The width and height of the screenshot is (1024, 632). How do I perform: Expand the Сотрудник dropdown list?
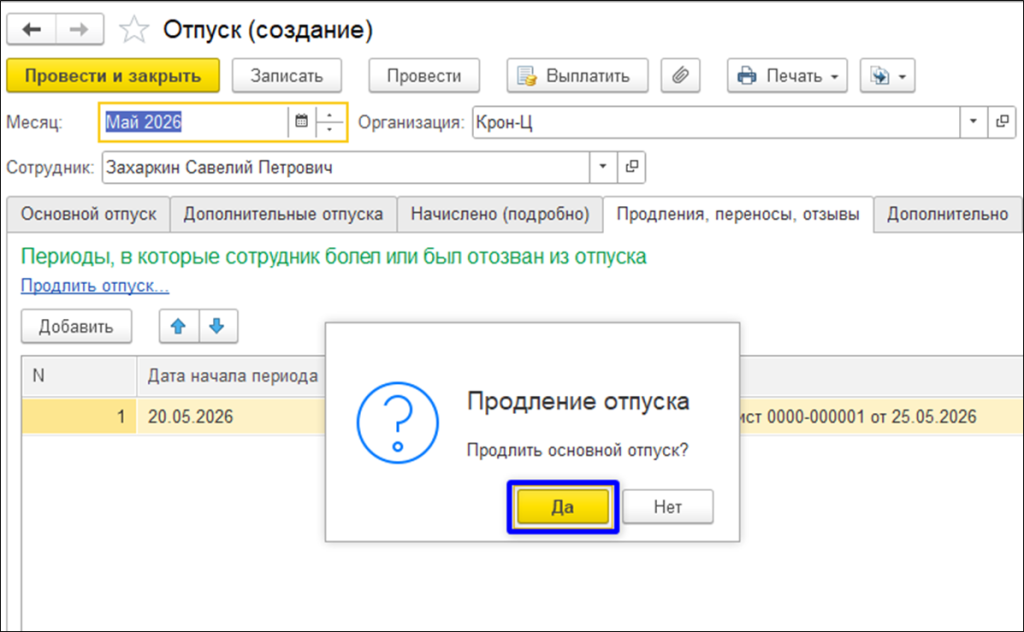point(603,167)
